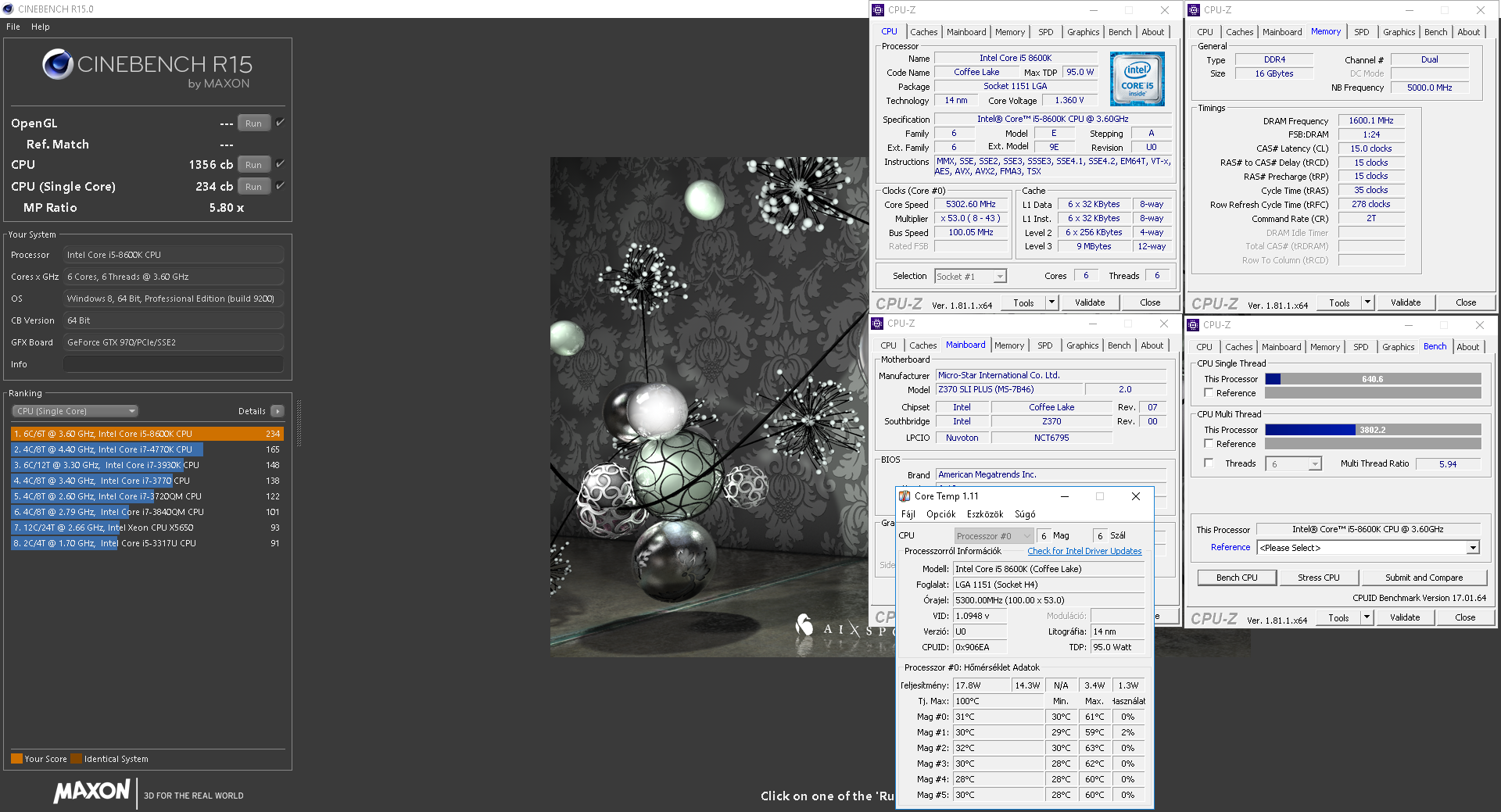Click the Cinebench rendered scene image
The width and height of the screenshot is (1501, 812).
pyautogui.click(x=709, y=406)
